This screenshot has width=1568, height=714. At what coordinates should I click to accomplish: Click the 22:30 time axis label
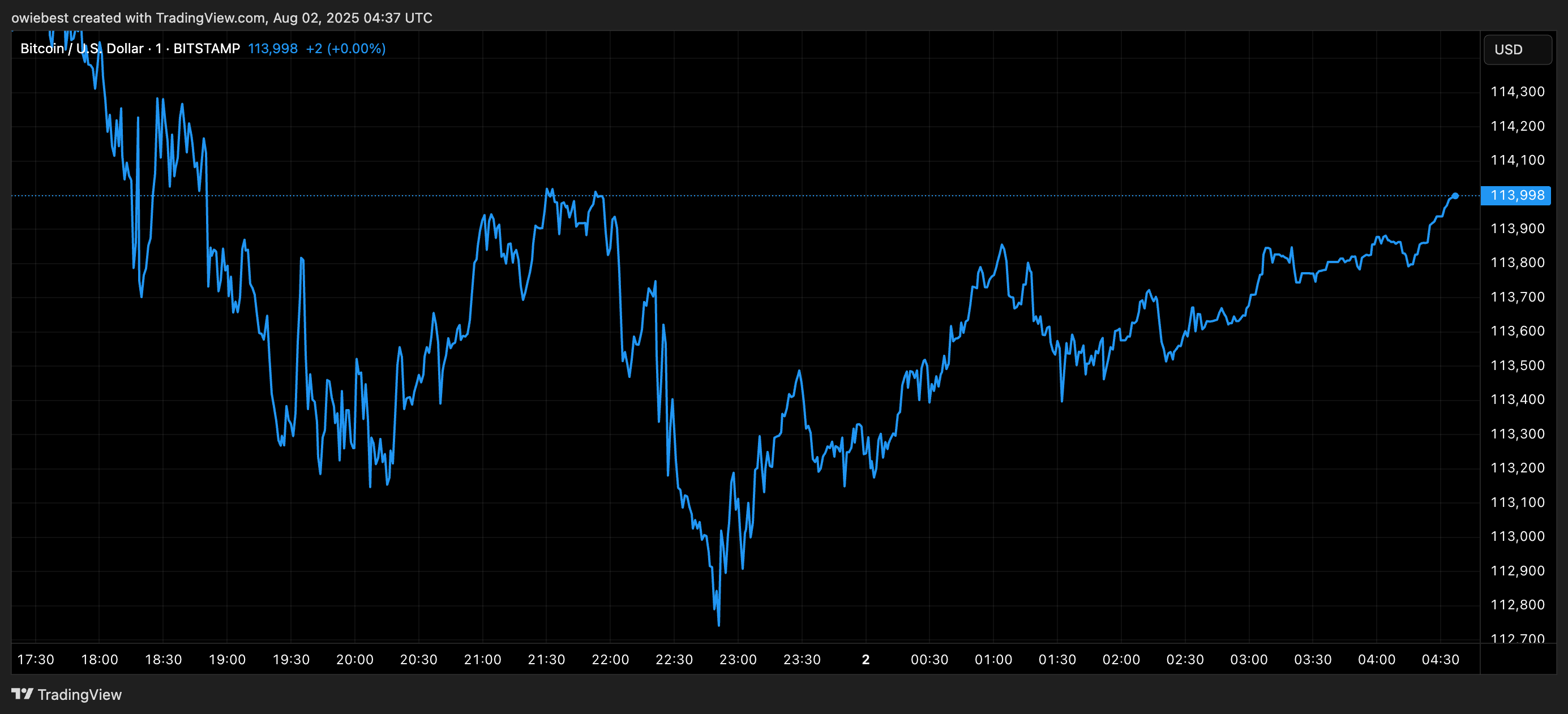tap(674, 660)
